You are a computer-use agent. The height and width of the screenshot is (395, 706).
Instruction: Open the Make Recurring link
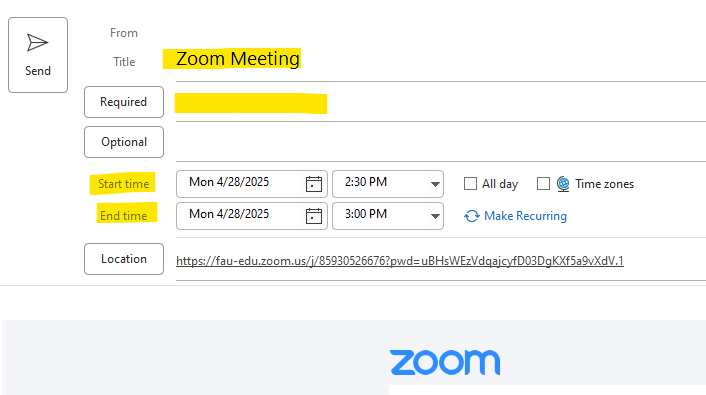point(525,216)
